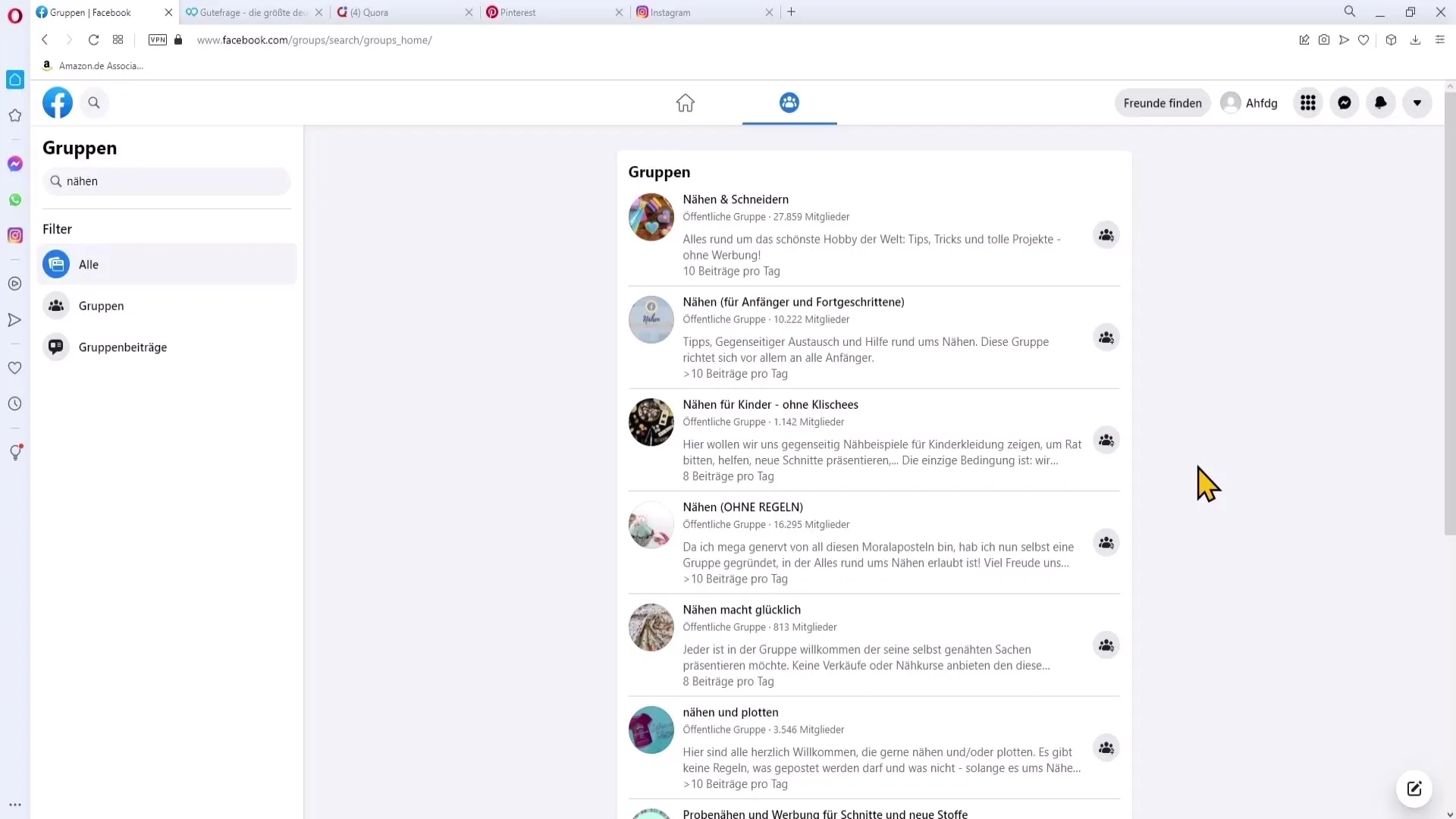The width and height of the screenshot is (1456, 819).
Task: Open Amazon.de Associa... bookmark
Action: [x=93, y=66]
